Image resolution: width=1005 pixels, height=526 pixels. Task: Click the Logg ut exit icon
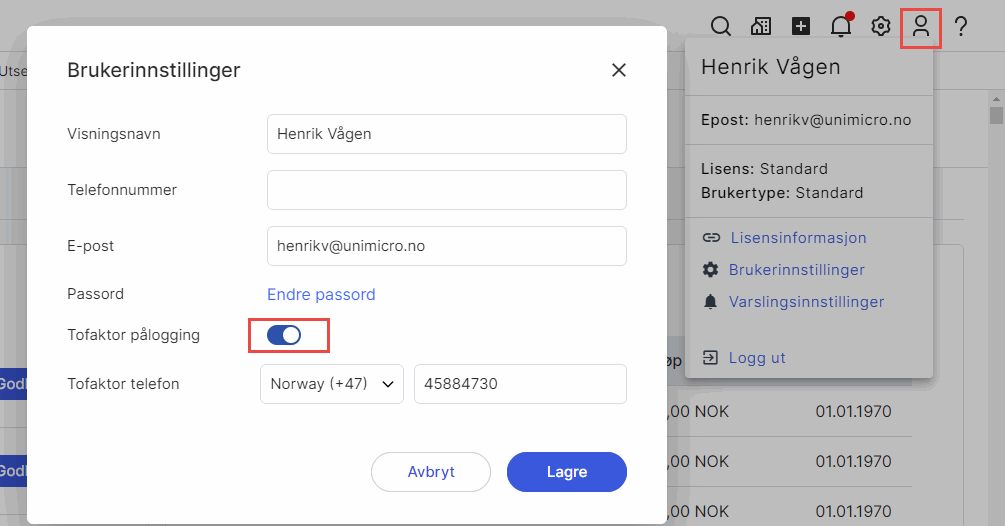711,358
